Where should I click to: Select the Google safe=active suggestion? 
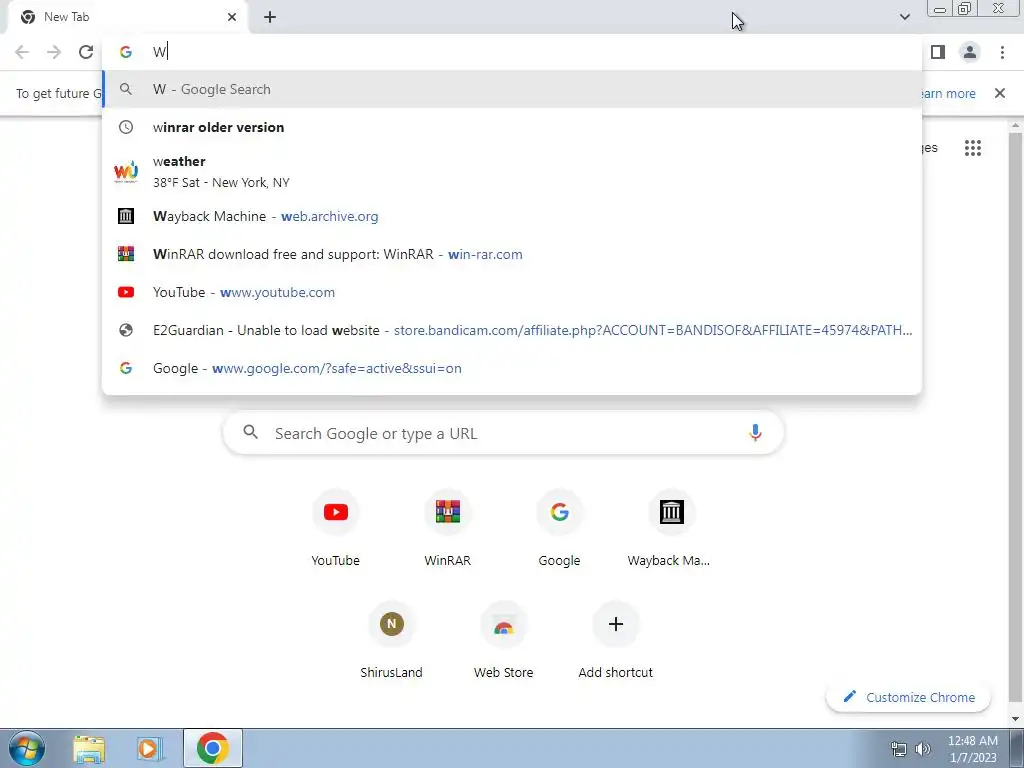512,368
